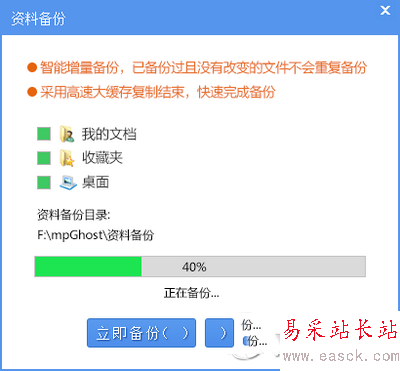
Task: Select the 收藏夹 label text
Action: tap(102, 158)
